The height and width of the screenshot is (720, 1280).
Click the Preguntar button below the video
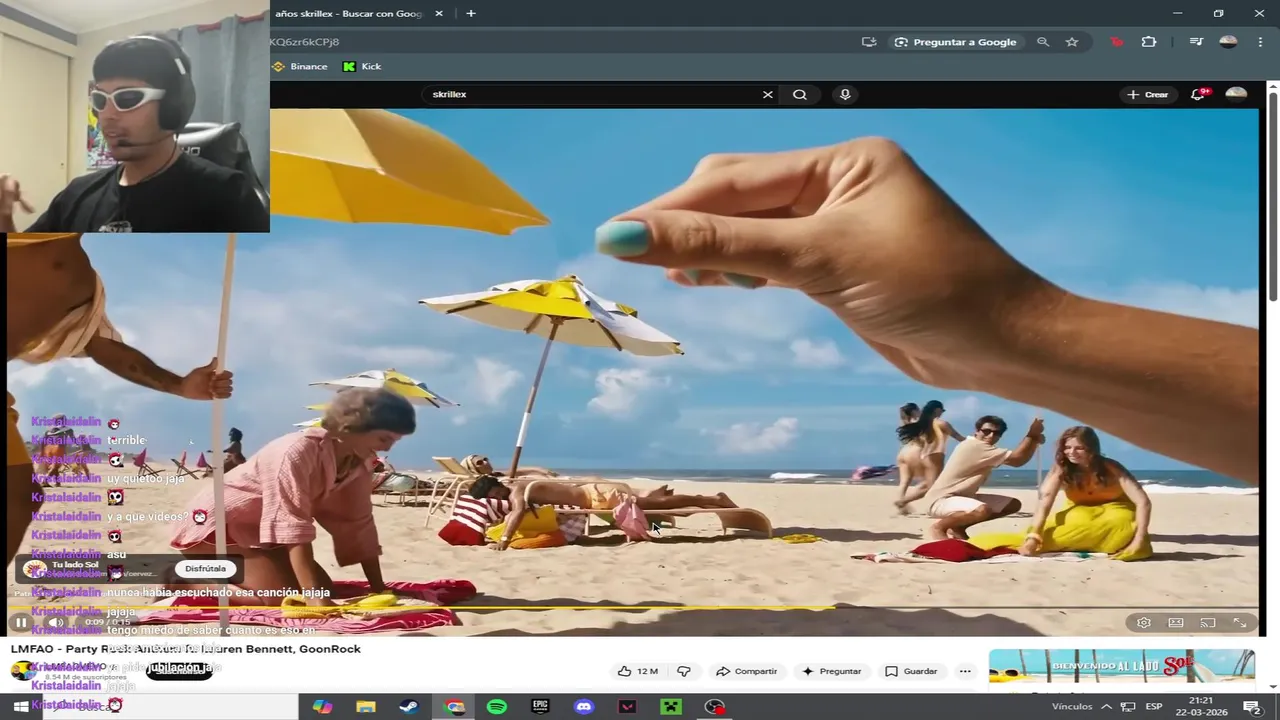pyautogui.click(x=830, y=671)
